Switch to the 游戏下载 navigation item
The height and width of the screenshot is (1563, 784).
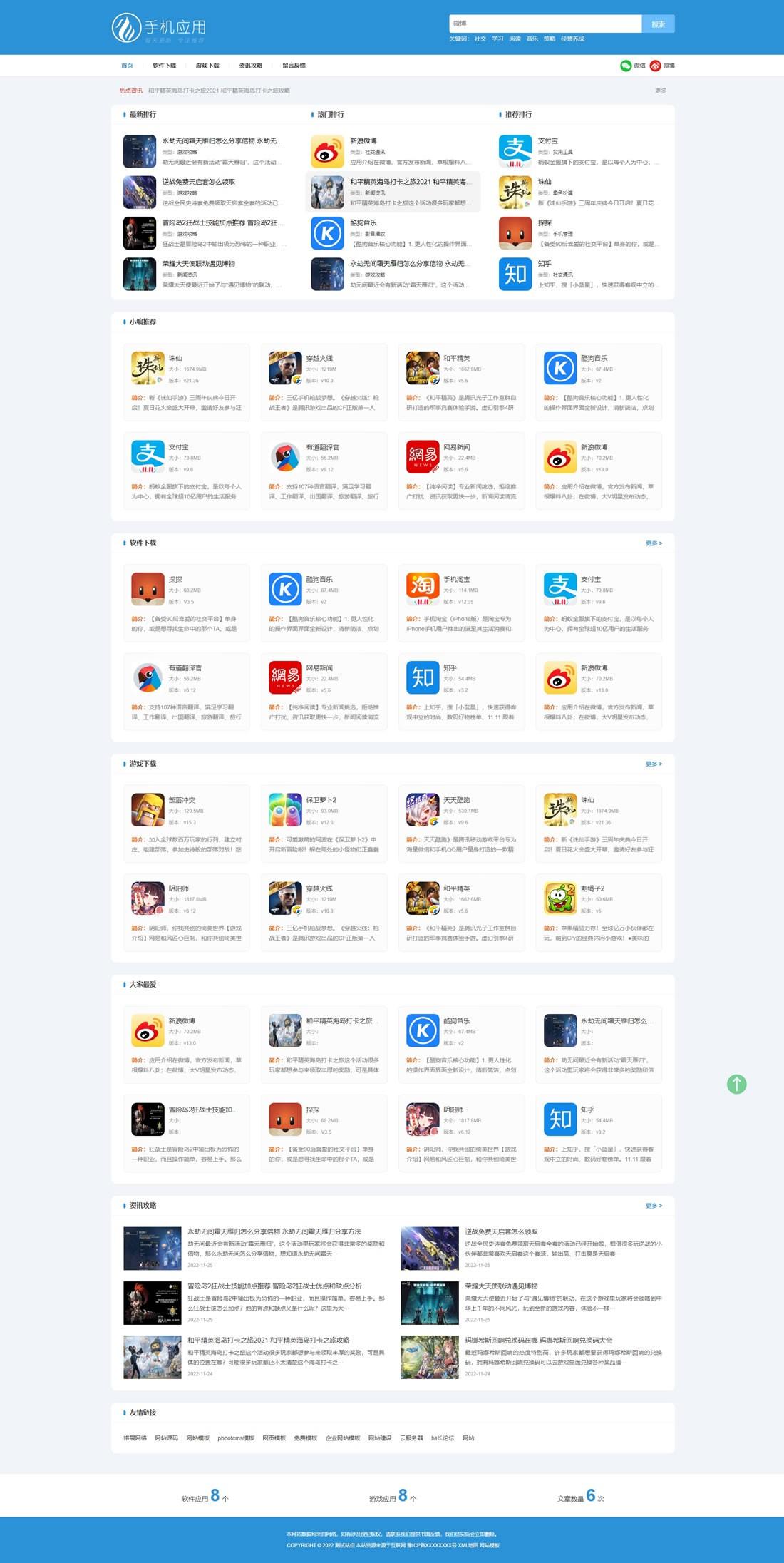[x=207, y=66]
